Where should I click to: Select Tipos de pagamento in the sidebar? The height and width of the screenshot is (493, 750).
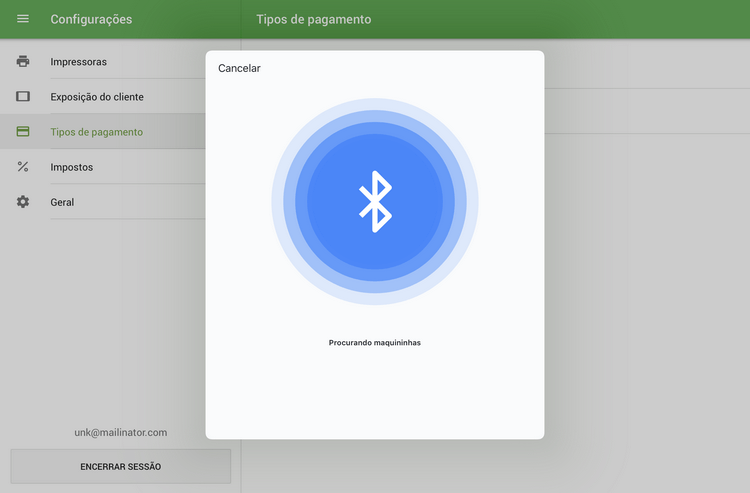[x=96, y=132]
